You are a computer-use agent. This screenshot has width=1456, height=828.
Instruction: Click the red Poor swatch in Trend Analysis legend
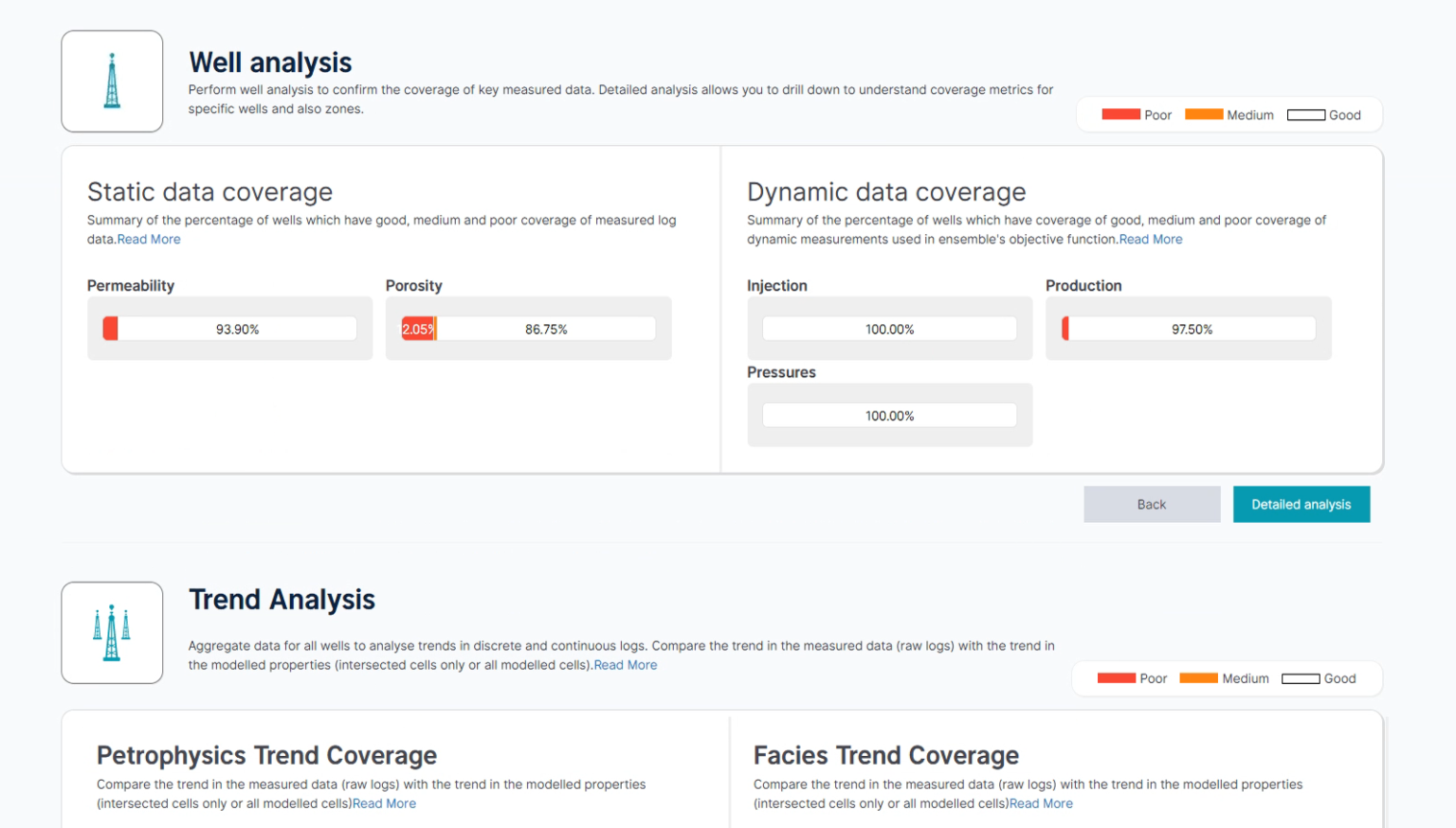point(1116,678)
